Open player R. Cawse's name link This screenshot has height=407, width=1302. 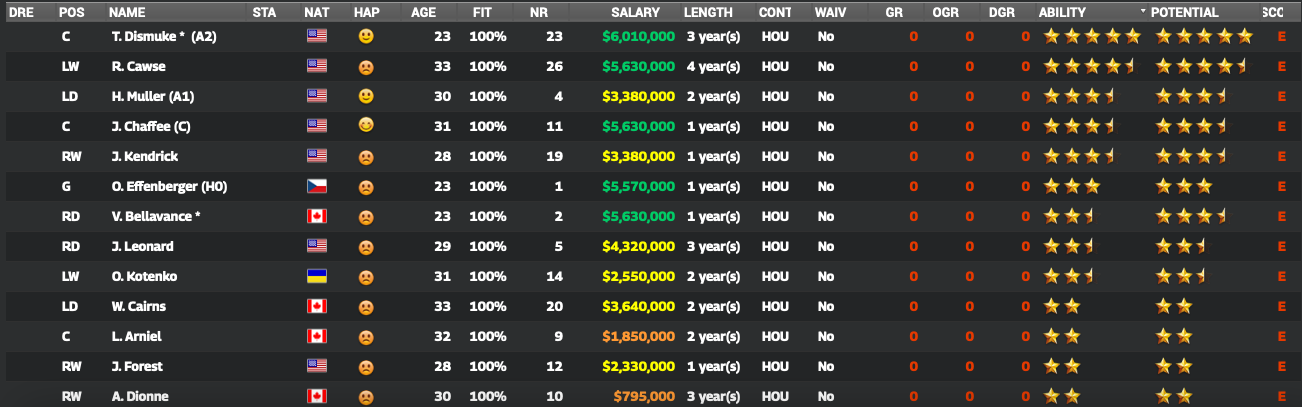click(x=138, y=66)
